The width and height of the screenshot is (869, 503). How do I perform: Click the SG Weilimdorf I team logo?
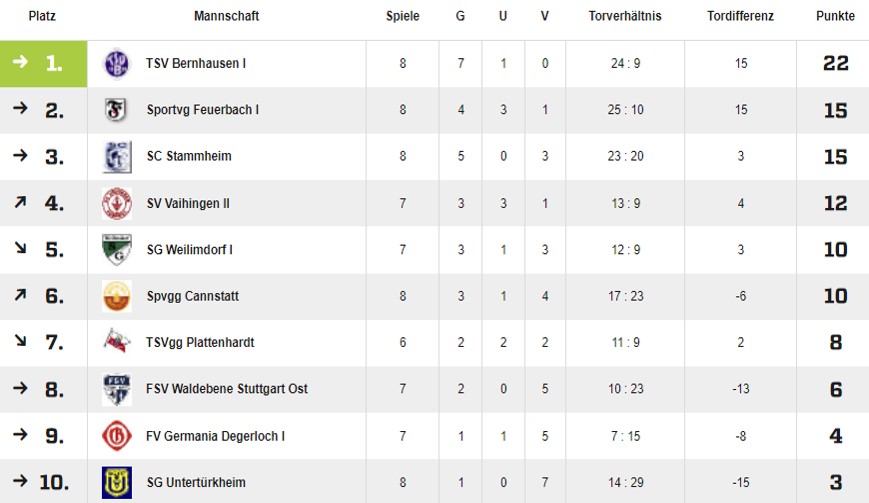[117, 250]
